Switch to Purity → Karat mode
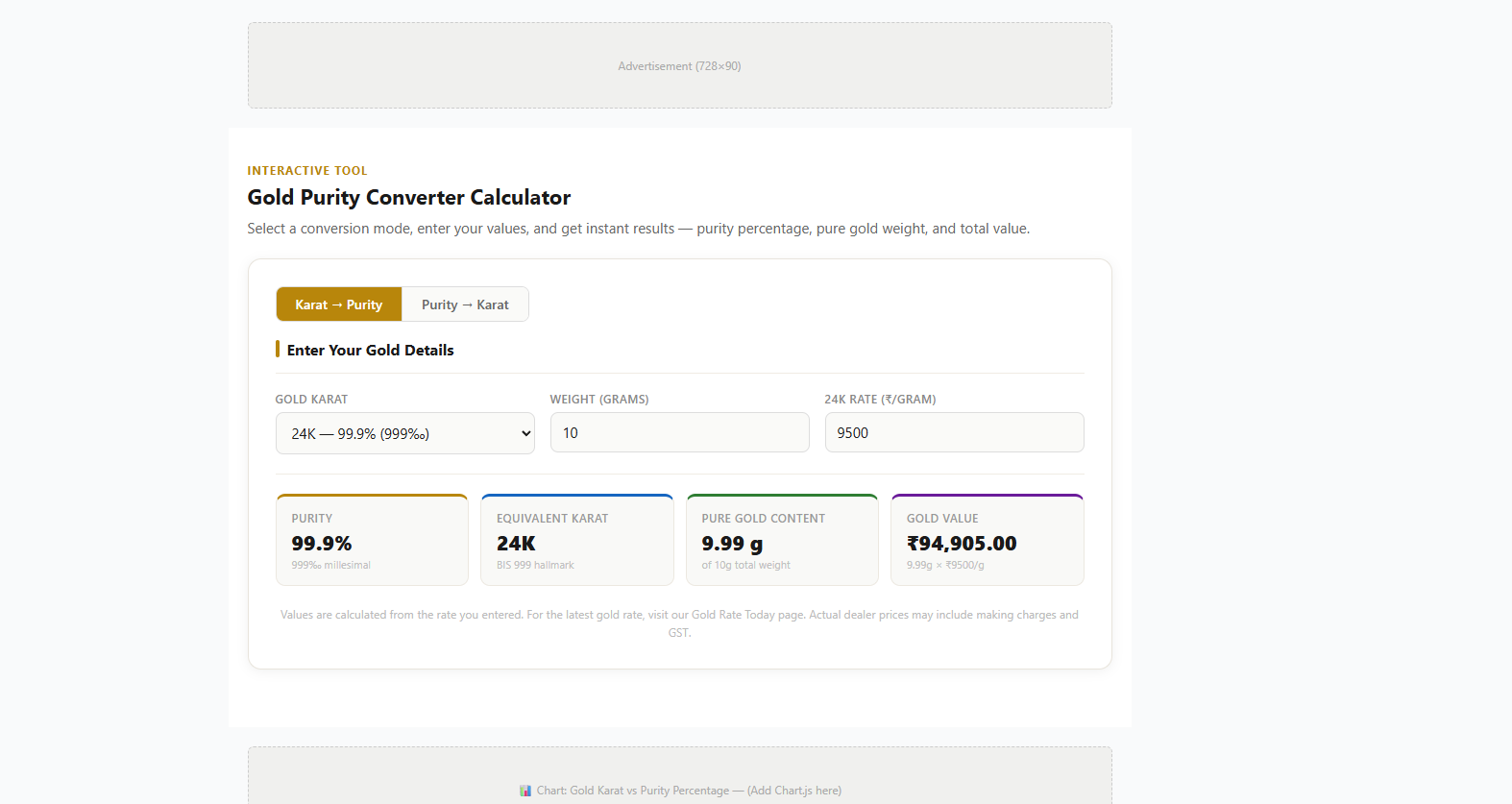The width and height of the screenshot is (1512, 804). (x=465, y=305)
